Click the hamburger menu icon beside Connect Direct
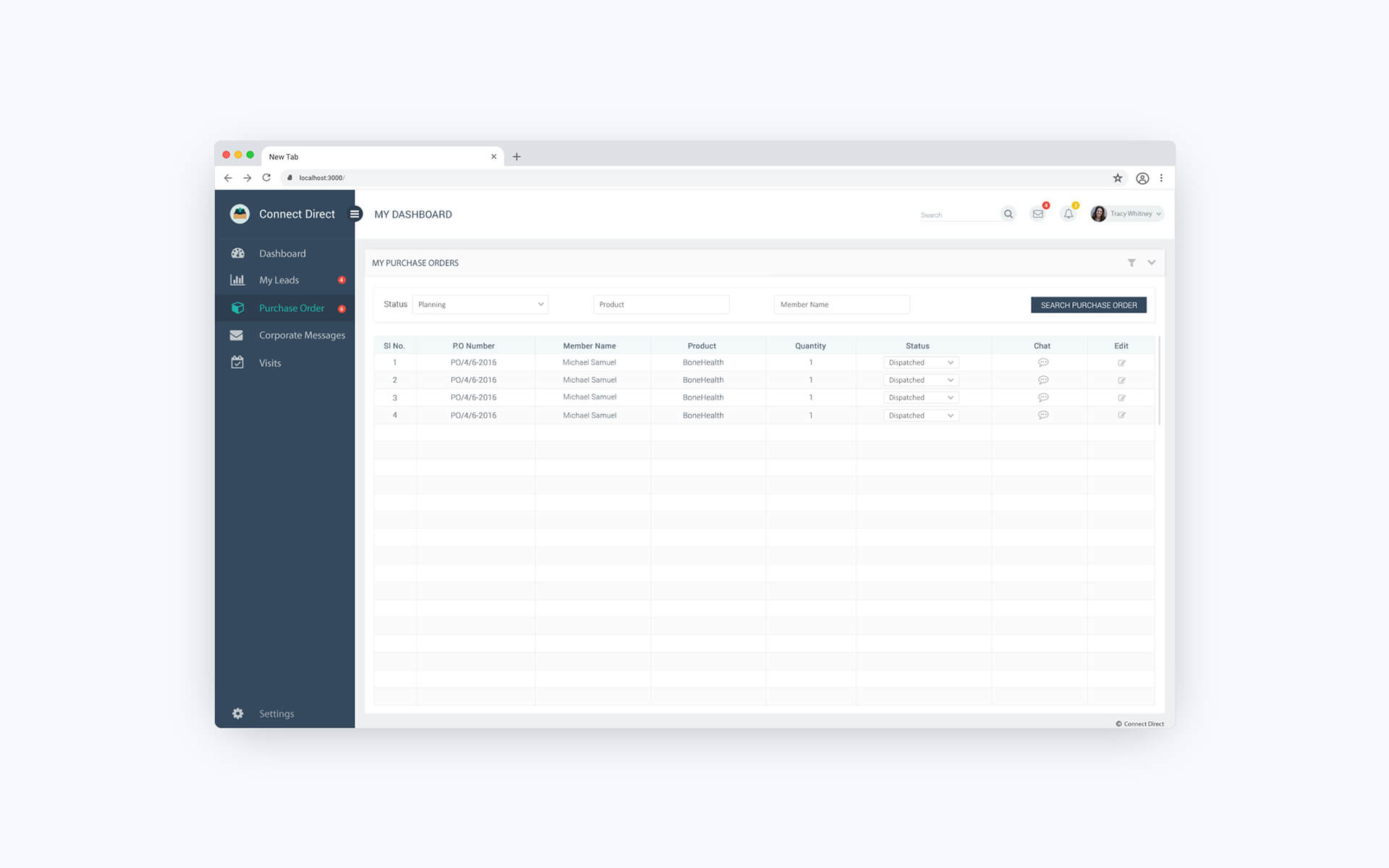The height and width of the screenshot is (868, 1389). pos(354,214)
